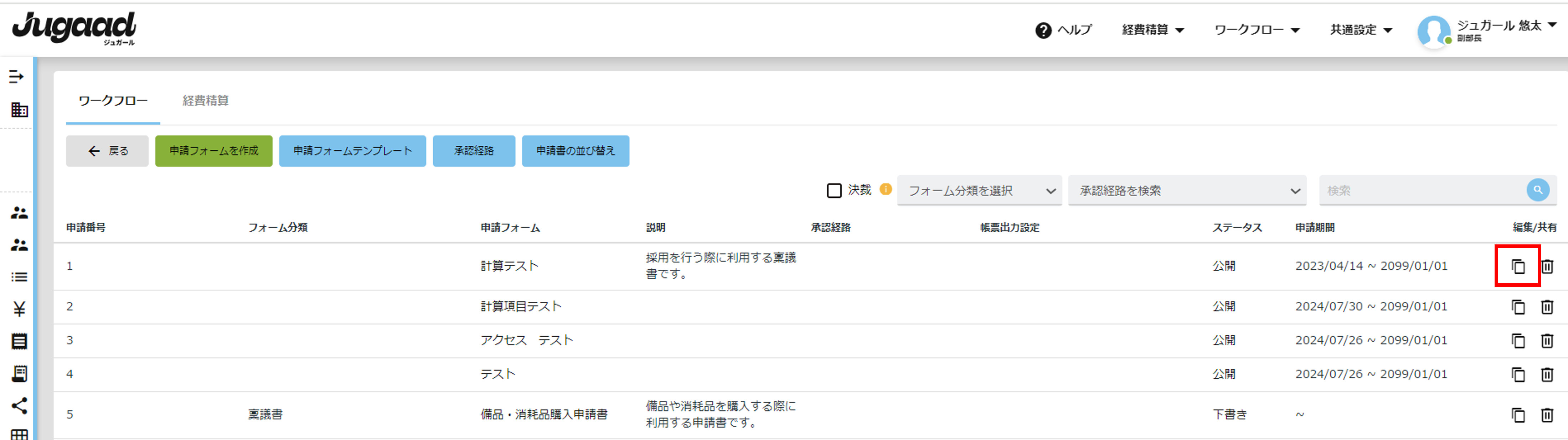Viewport: 1568px width, 440px height.
Task: Delete the アクセス テスト form
Action: (1547, 341)
